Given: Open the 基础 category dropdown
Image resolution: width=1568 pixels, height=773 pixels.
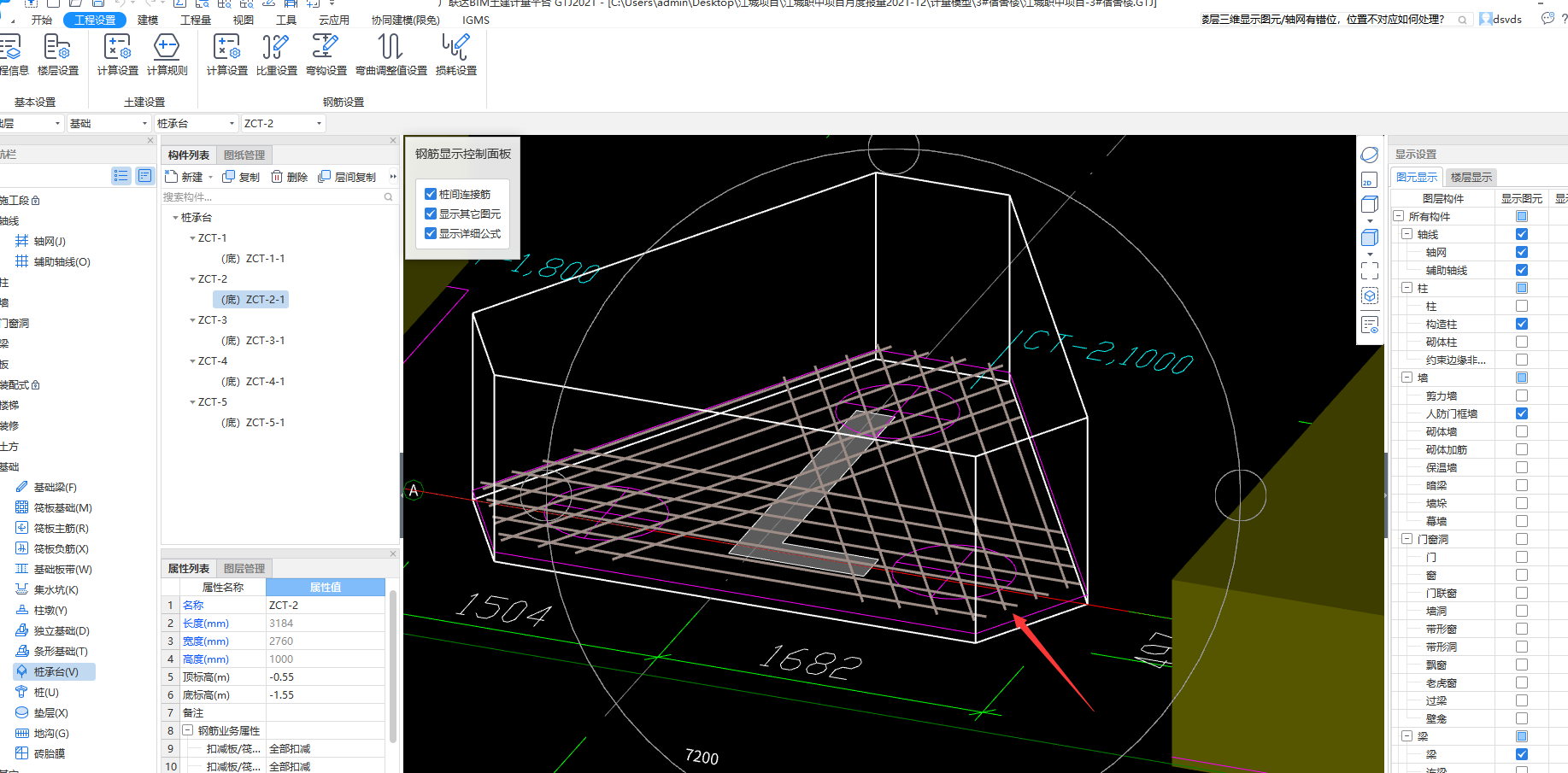Looking at the screenshot, I should tap(109, 124).
